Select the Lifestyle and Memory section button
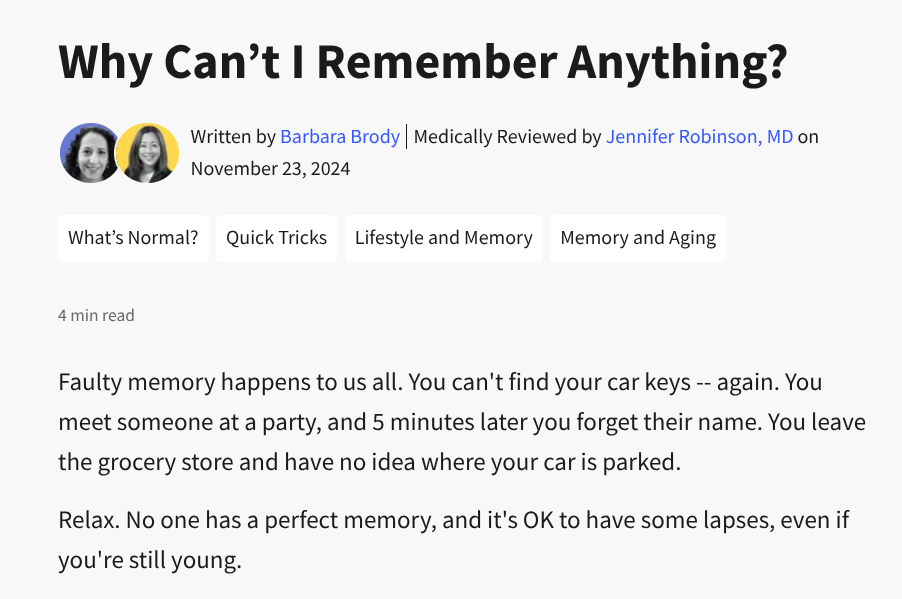This screenshot has height=599, width=902. [443, 238]
